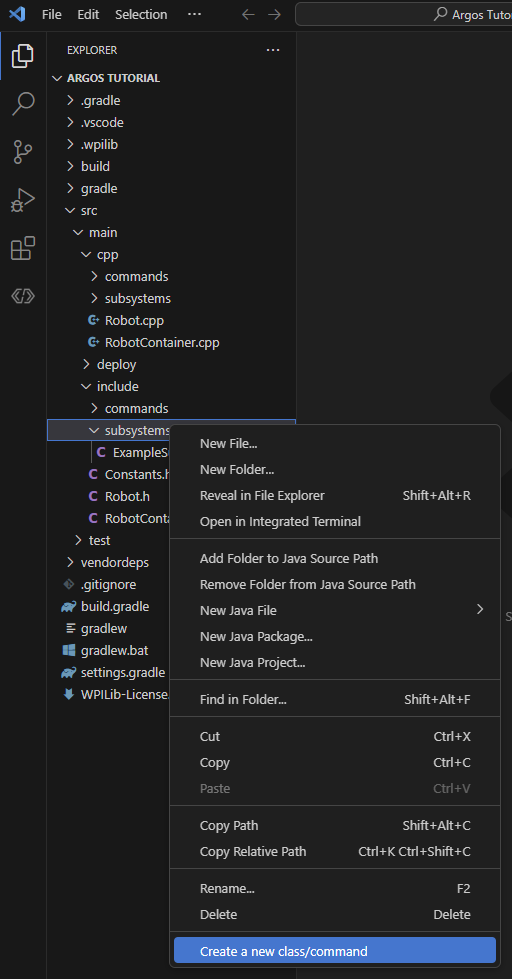
Task: Open the Search view icon
Action: (23, 104)
